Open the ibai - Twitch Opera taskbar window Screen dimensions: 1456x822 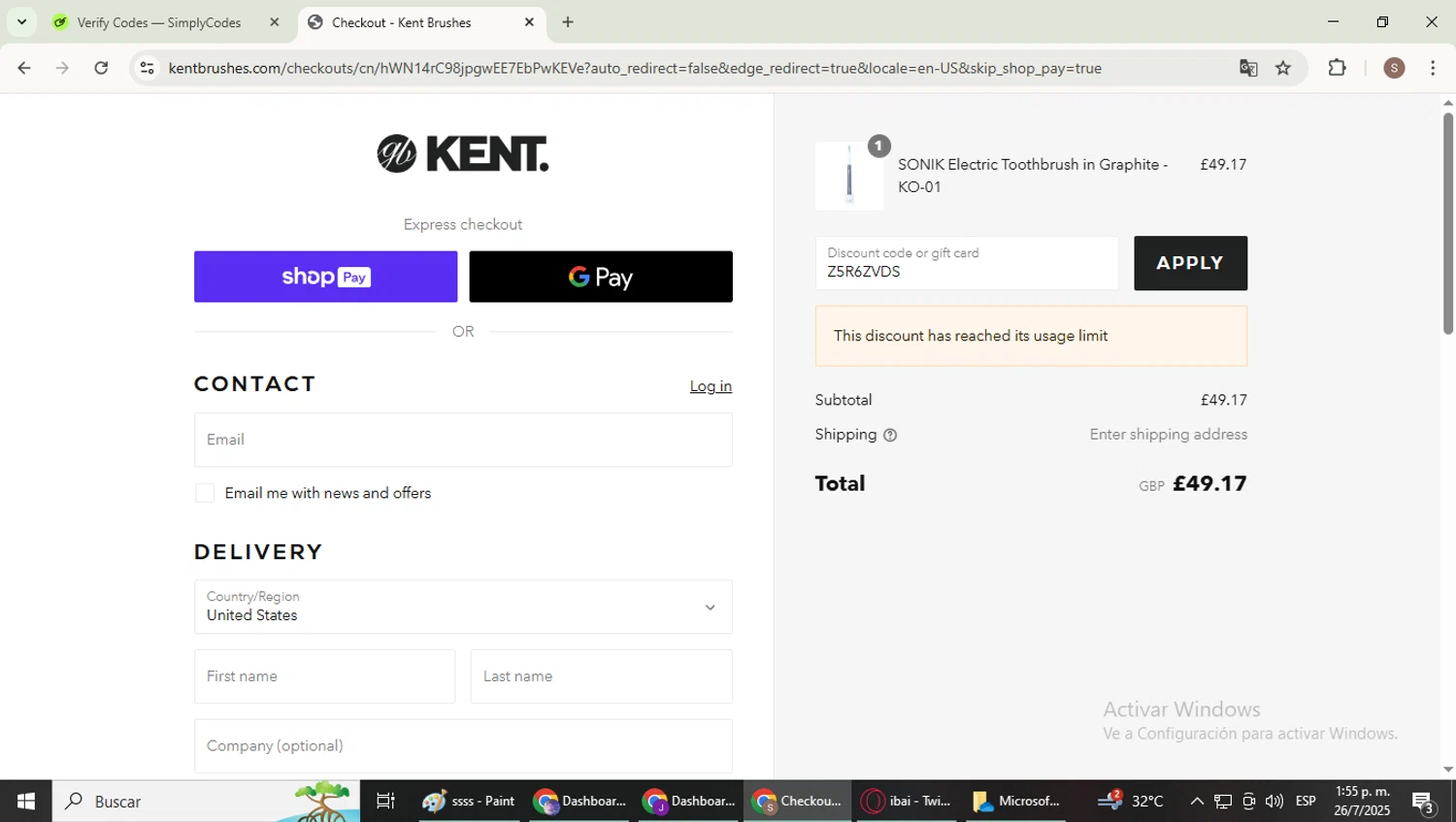[907, 801]
